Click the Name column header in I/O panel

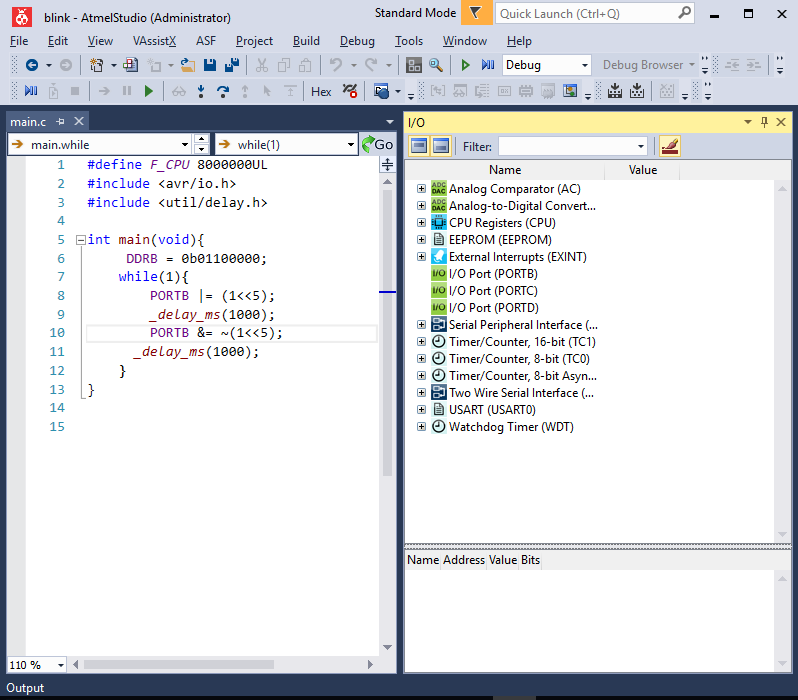tap(505, 170)
